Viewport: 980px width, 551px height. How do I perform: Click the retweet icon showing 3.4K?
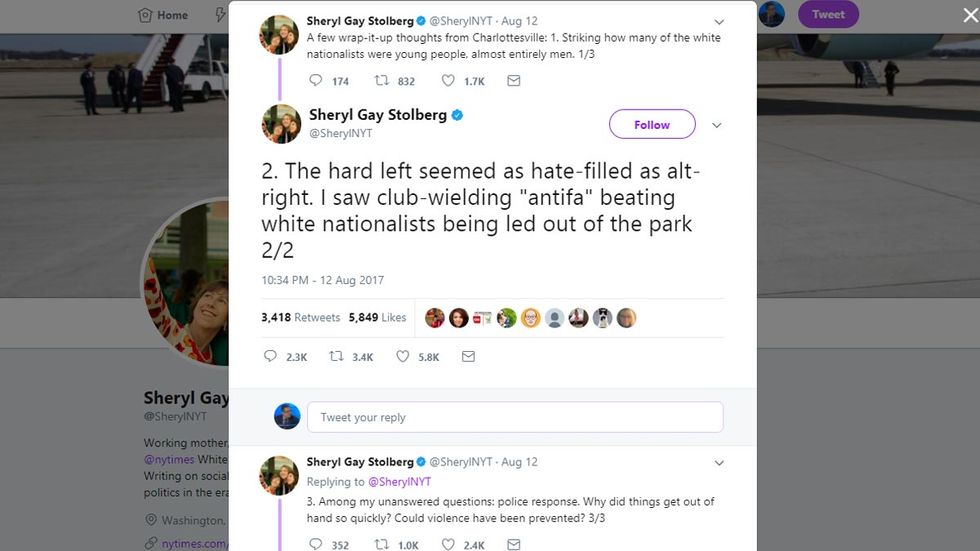(x=337, y=356)
